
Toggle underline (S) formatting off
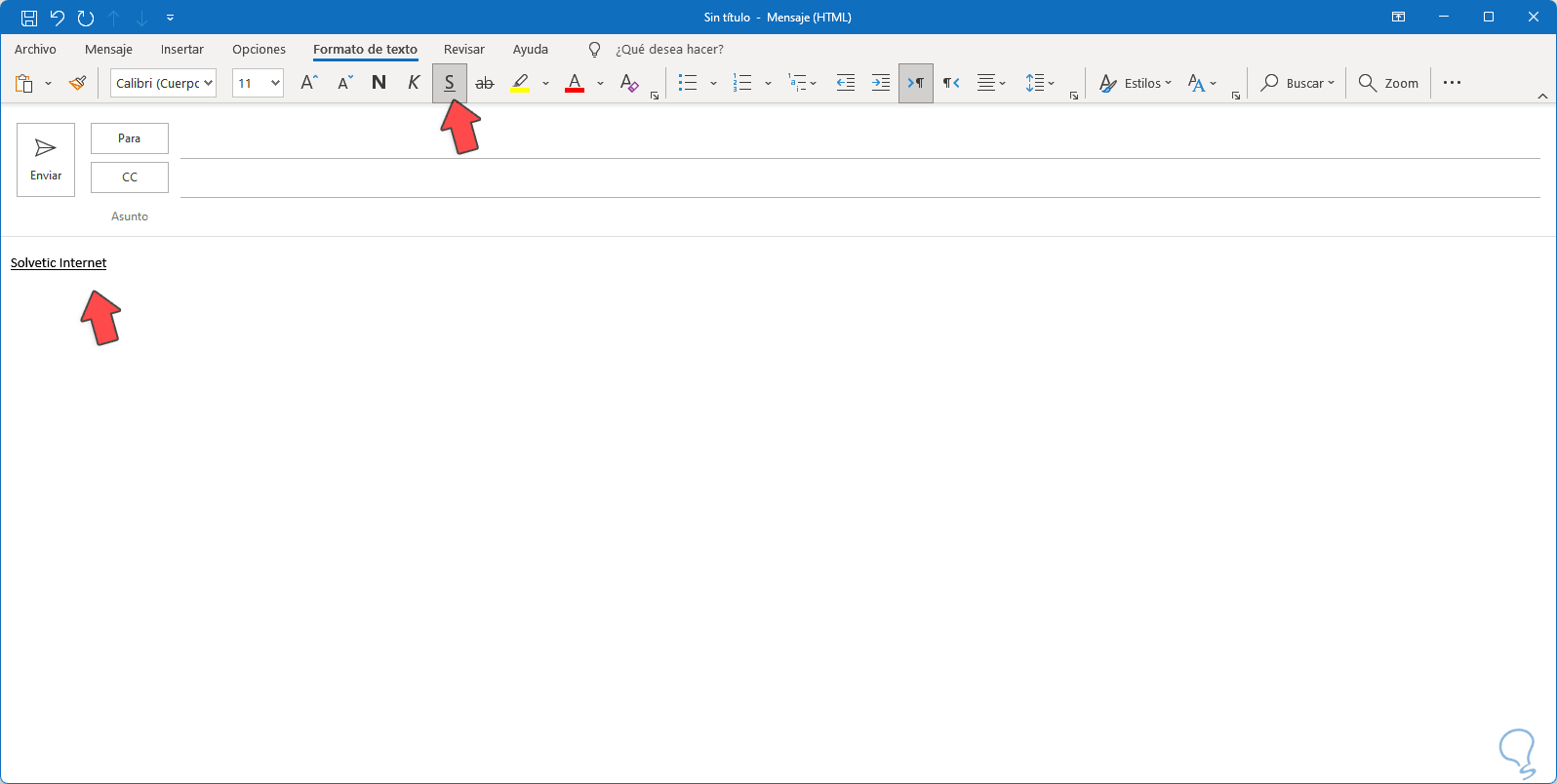click(450, 83)
